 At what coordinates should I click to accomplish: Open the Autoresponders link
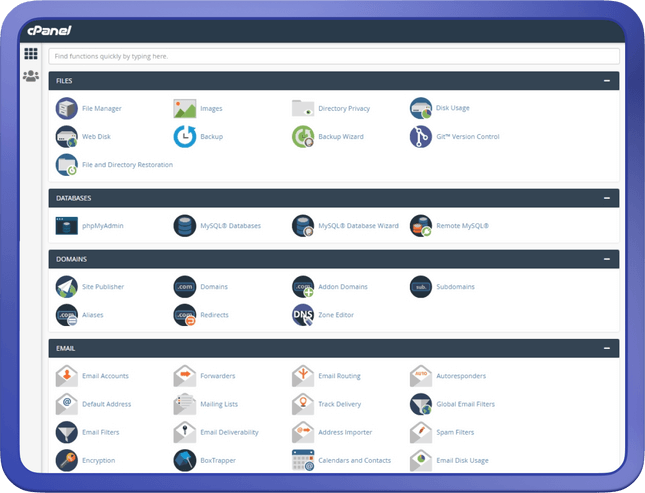[x=460, y=376]
